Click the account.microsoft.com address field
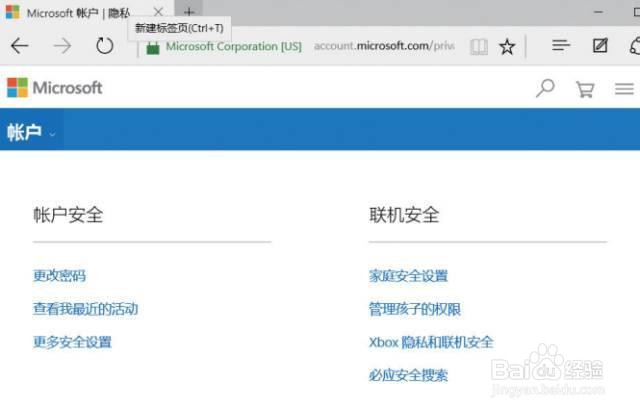The height and width of the screenshot is (412, 640). coord(384,46)
